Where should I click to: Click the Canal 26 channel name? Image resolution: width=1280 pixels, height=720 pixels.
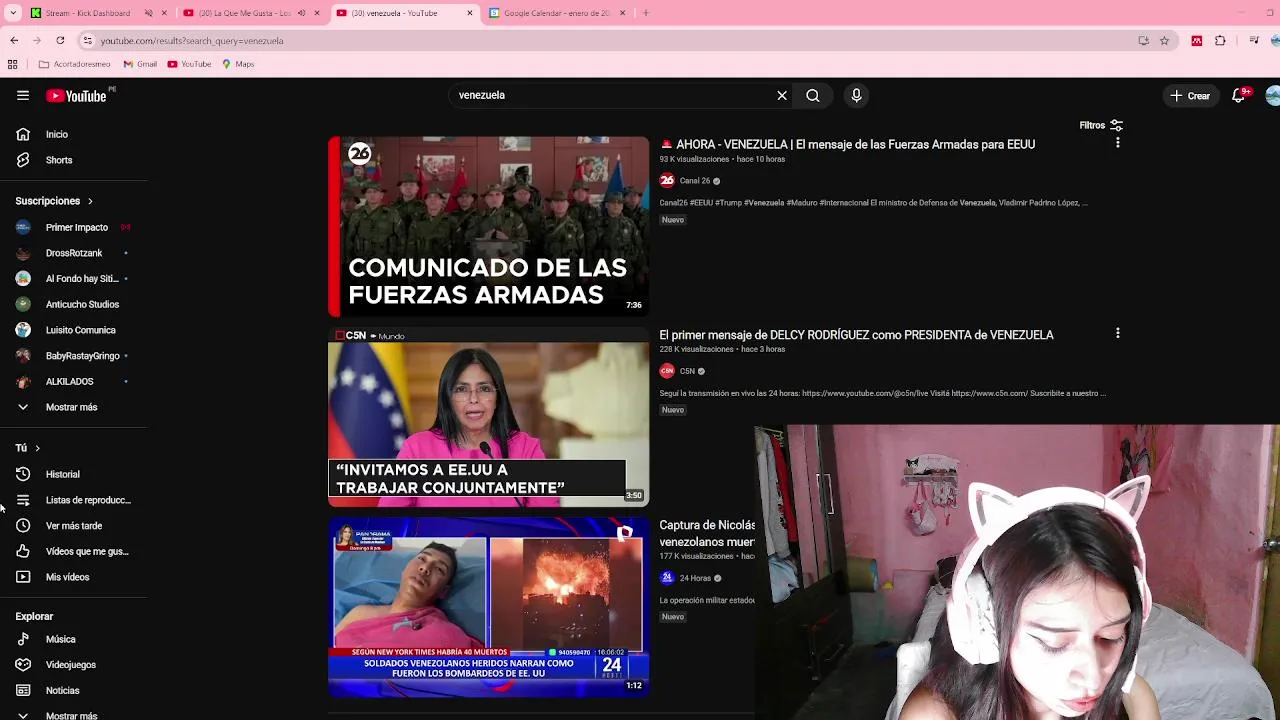694,181
